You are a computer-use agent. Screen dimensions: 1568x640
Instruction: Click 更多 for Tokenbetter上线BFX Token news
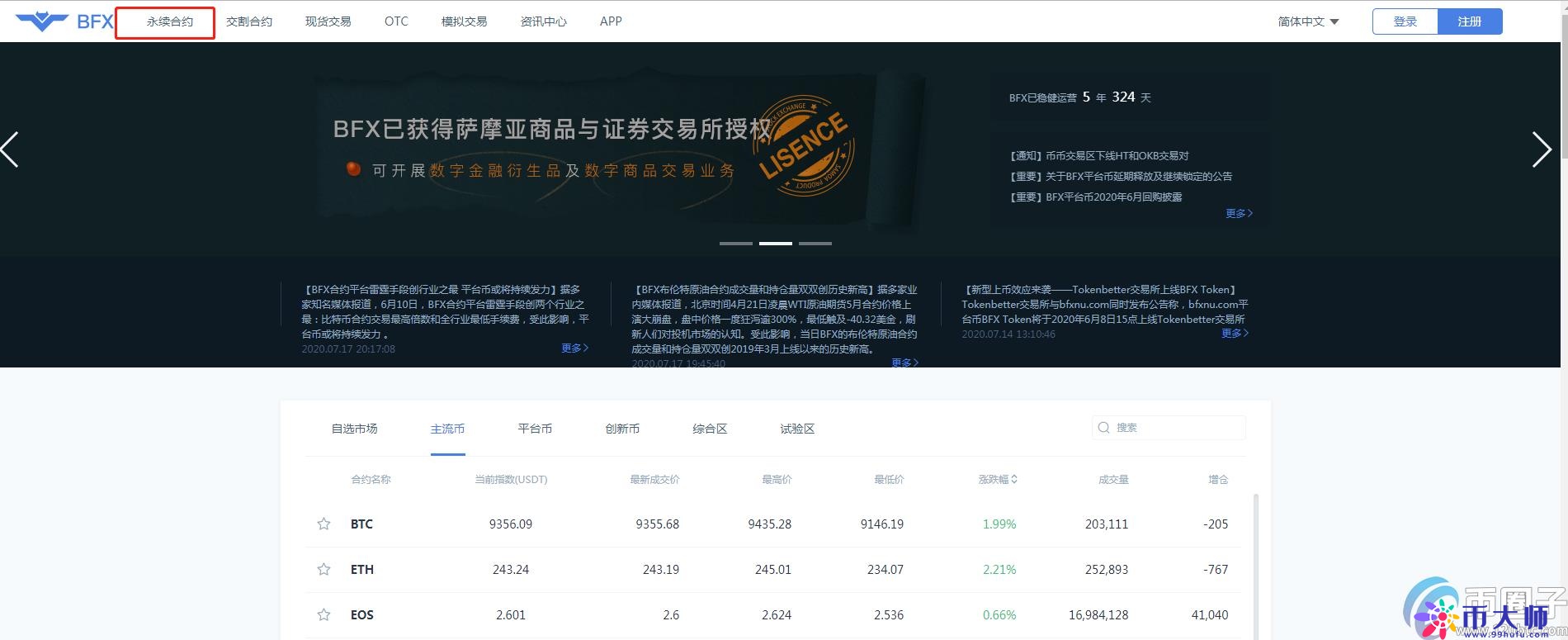pos(1235,333)
